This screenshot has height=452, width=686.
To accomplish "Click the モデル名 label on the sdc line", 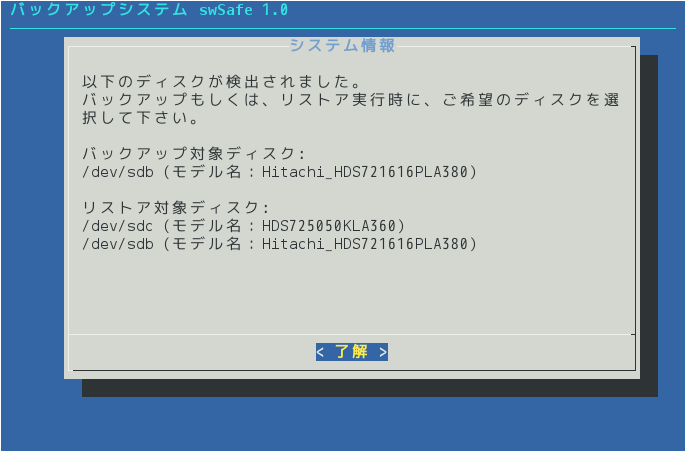I will click(x=206, y=226).
